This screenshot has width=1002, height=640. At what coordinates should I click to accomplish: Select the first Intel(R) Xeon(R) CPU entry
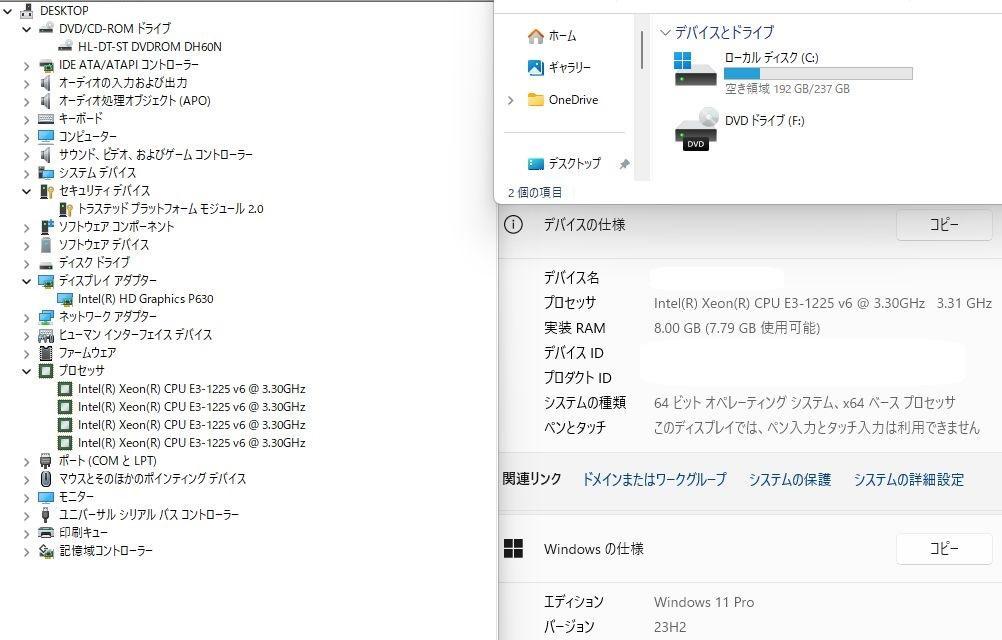pos(192,388)
